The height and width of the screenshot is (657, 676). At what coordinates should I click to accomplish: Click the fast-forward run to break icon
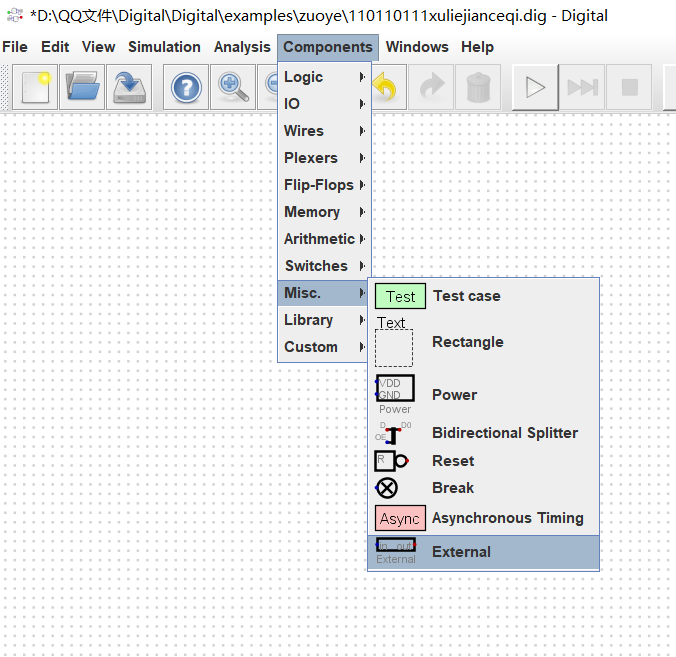[582, 88]
